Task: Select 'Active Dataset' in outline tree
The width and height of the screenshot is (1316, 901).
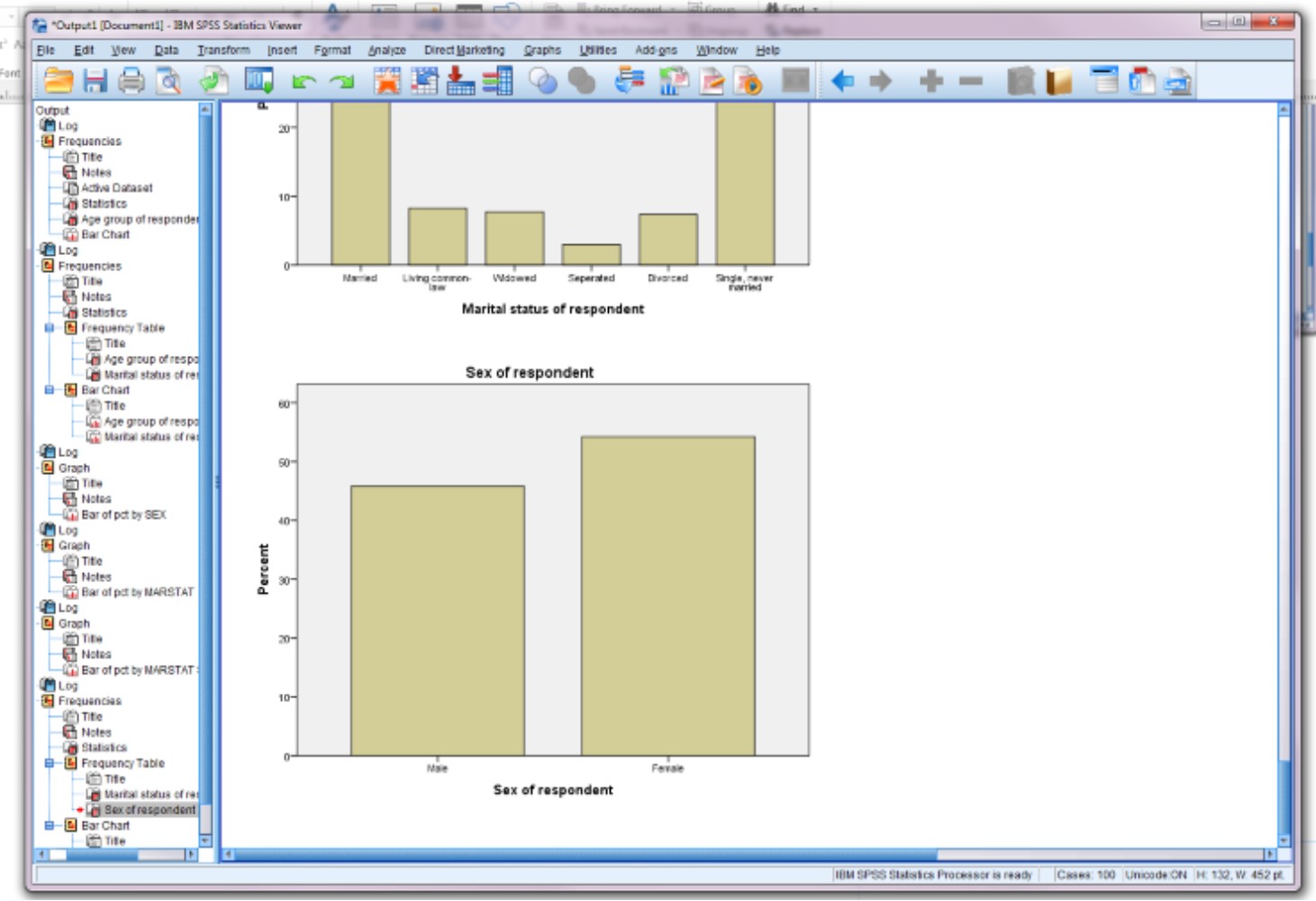Action: [x=116, y=187]
